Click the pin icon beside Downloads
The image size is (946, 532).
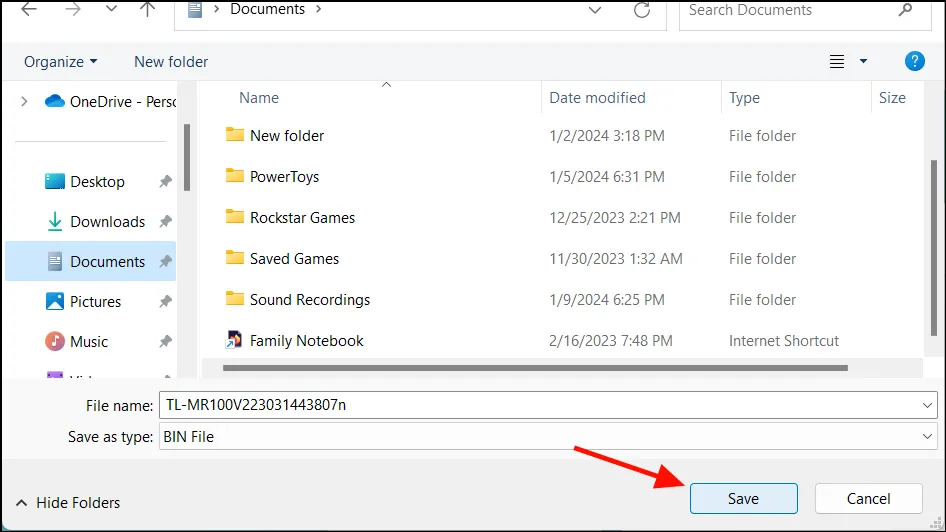point(165,221)
